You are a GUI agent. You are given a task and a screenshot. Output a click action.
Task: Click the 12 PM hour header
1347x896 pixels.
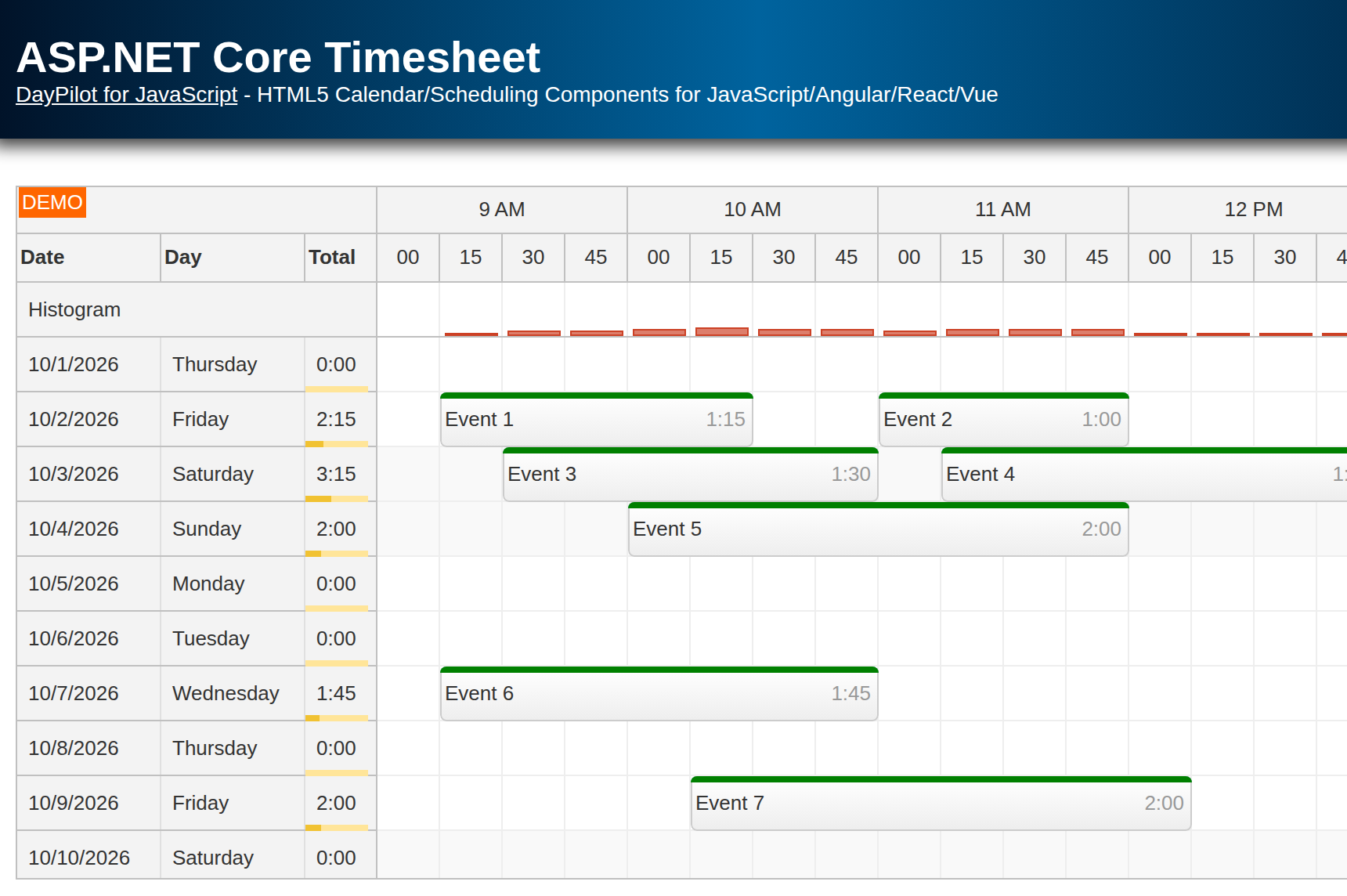1238,209
